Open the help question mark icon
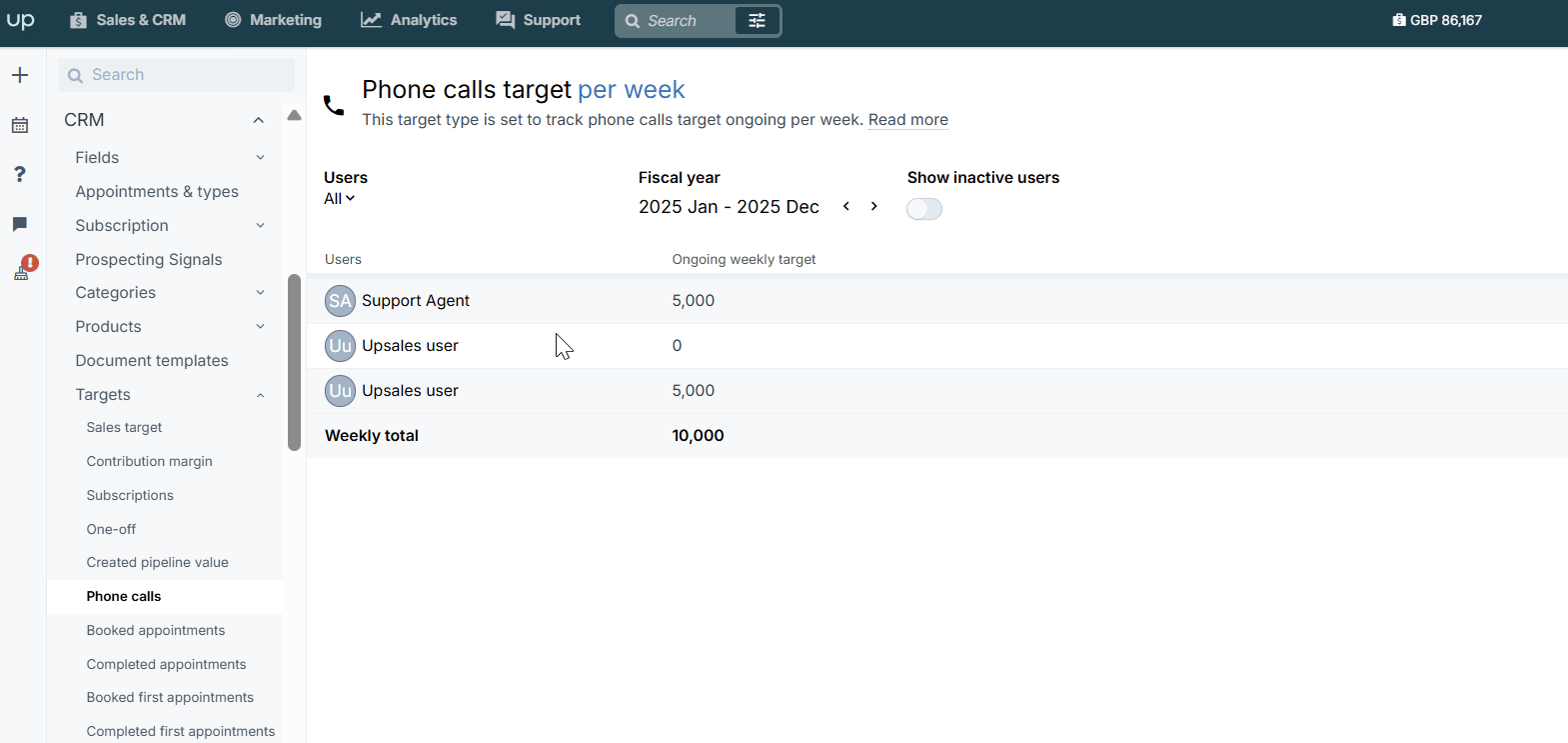 pos(20,174)
